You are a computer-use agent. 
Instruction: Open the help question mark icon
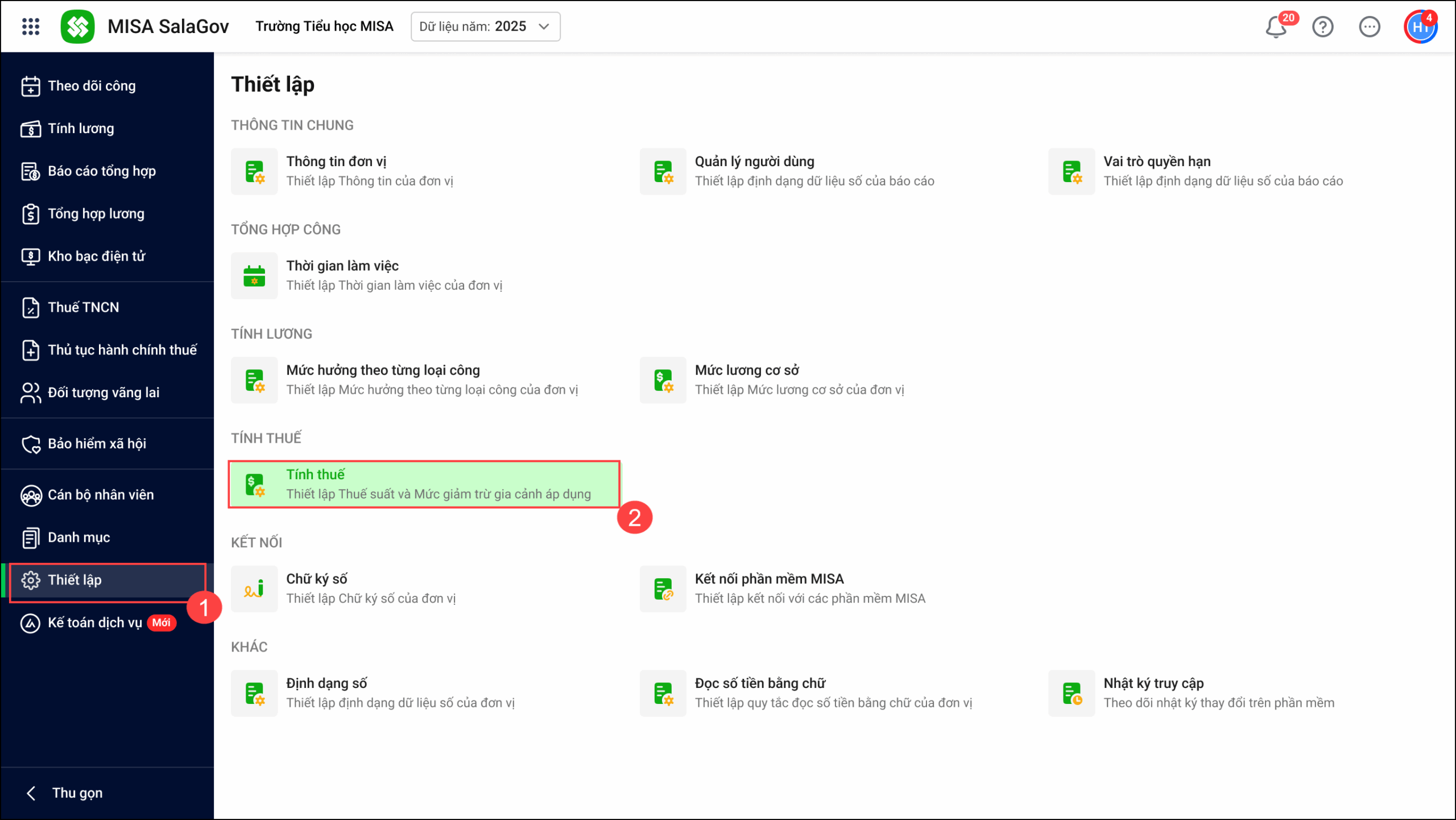(x=1322, y=27)
